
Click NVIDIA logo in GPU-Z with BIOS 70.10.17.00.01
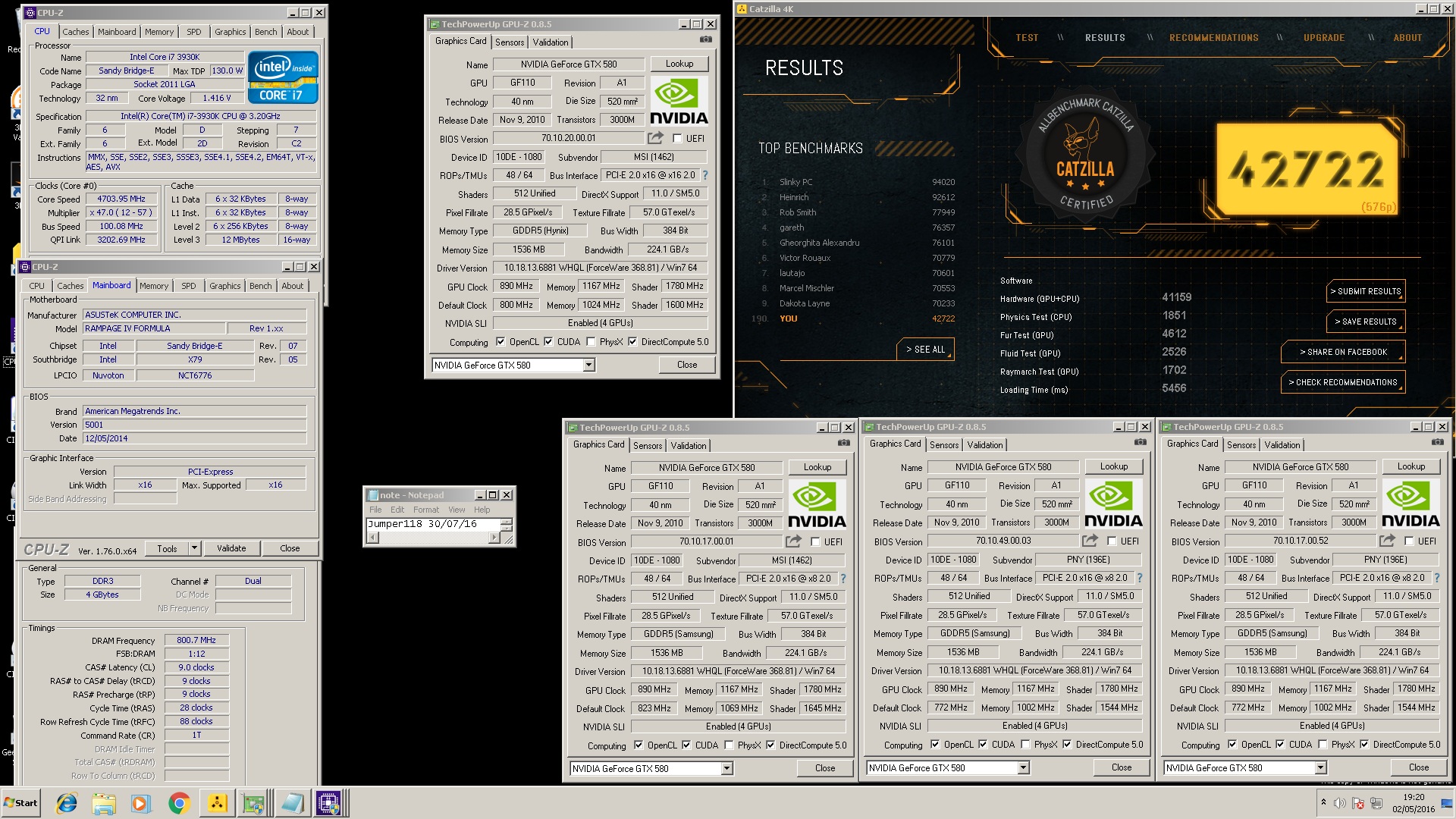(817, 504)
